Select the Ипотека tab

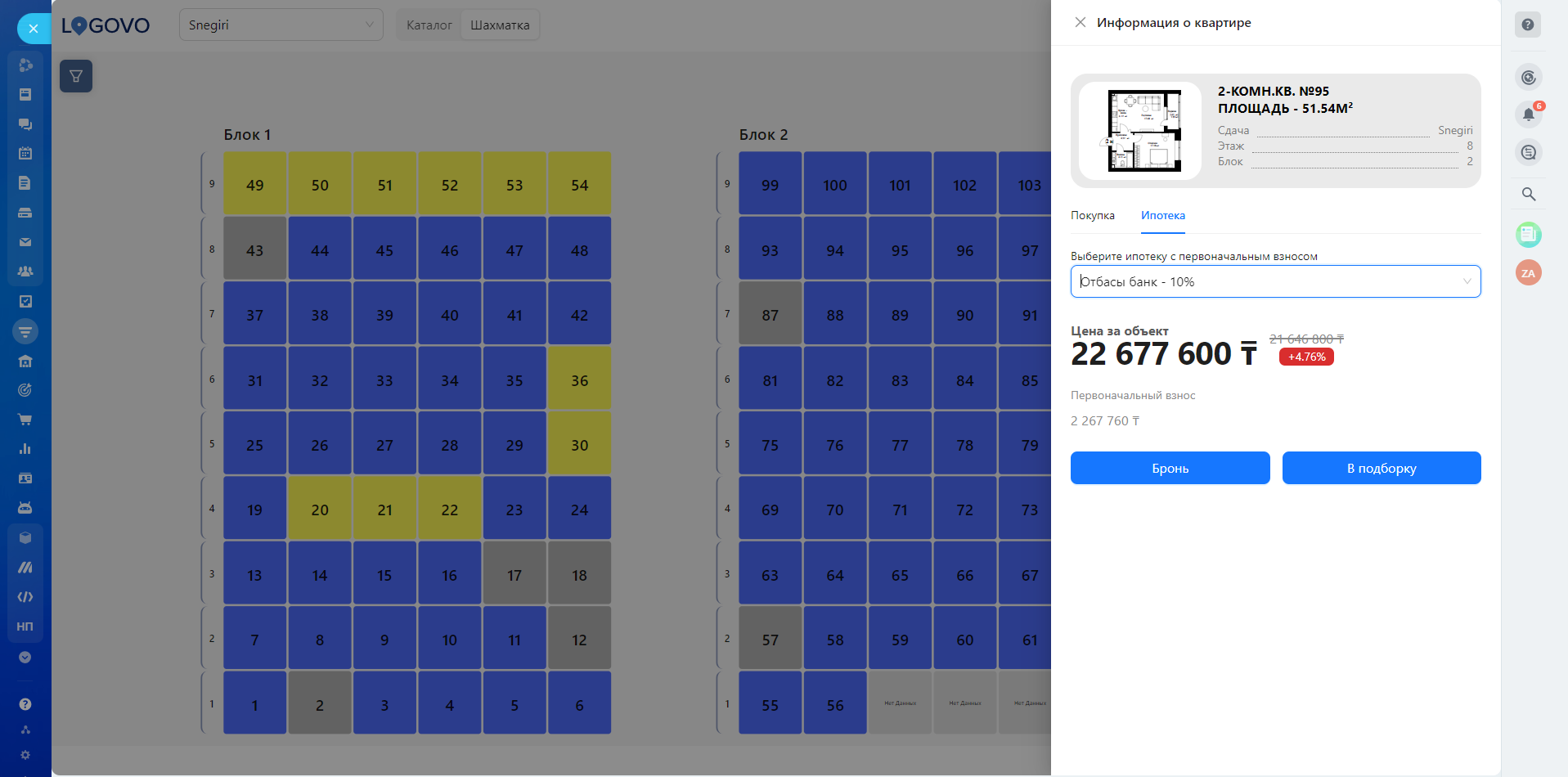tap(1162, 216)
